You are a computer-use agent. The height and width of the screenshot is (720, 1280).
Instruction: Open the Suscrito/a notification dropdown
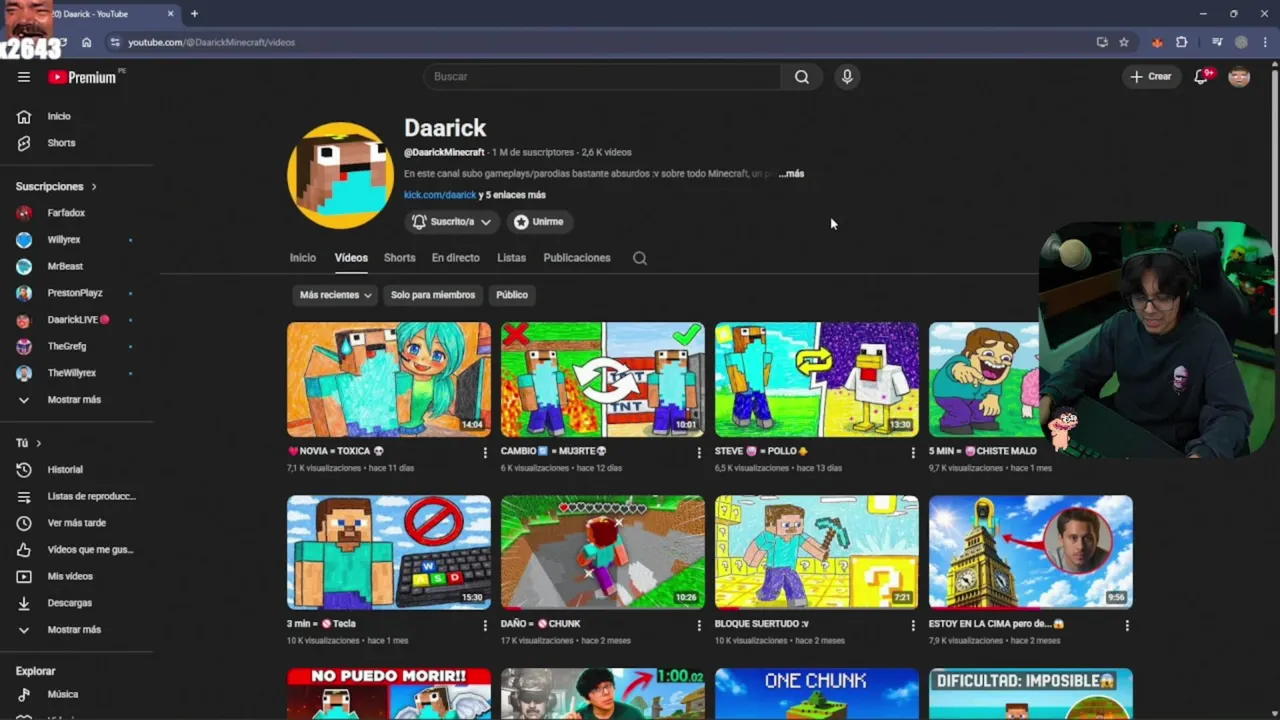pyautogui.click(x=452, y=222)
